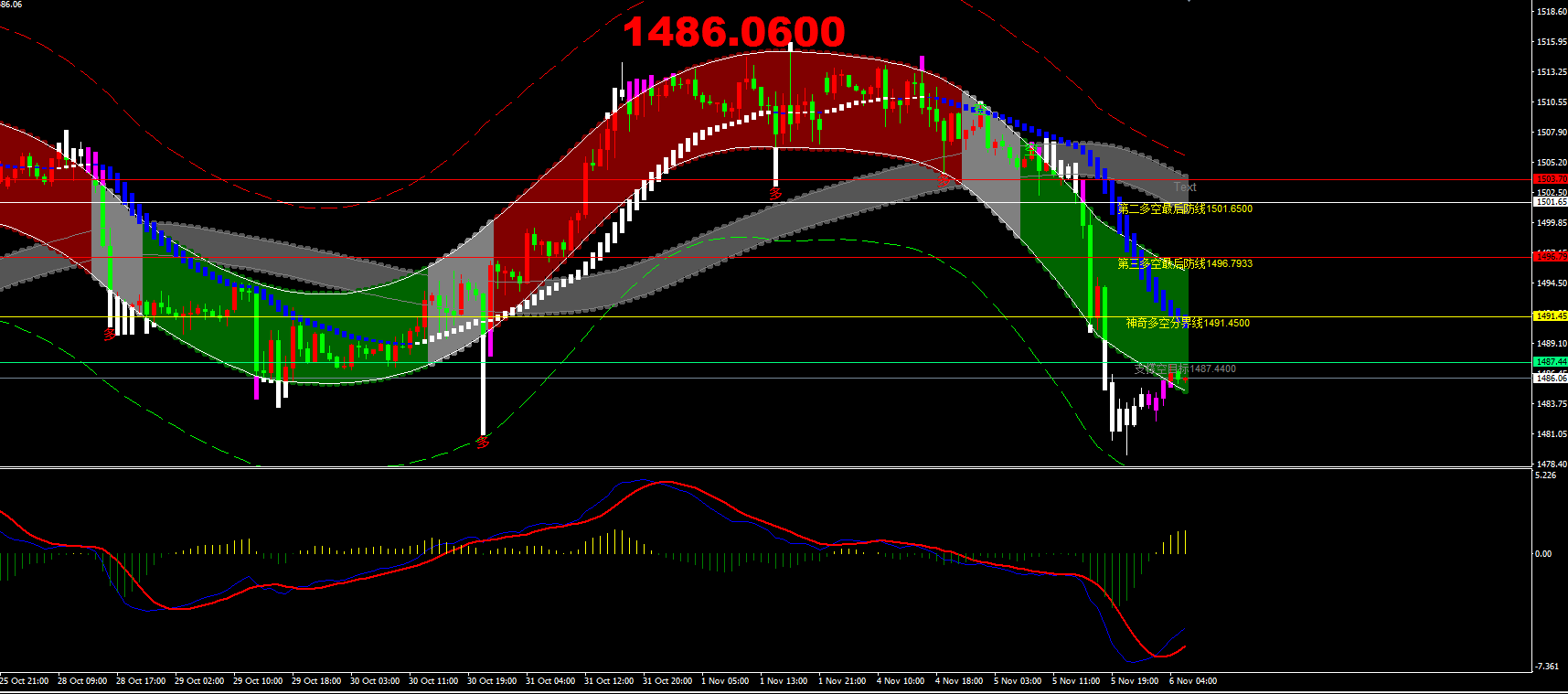Click the red 1503.70 price tag on axis

1551,179
